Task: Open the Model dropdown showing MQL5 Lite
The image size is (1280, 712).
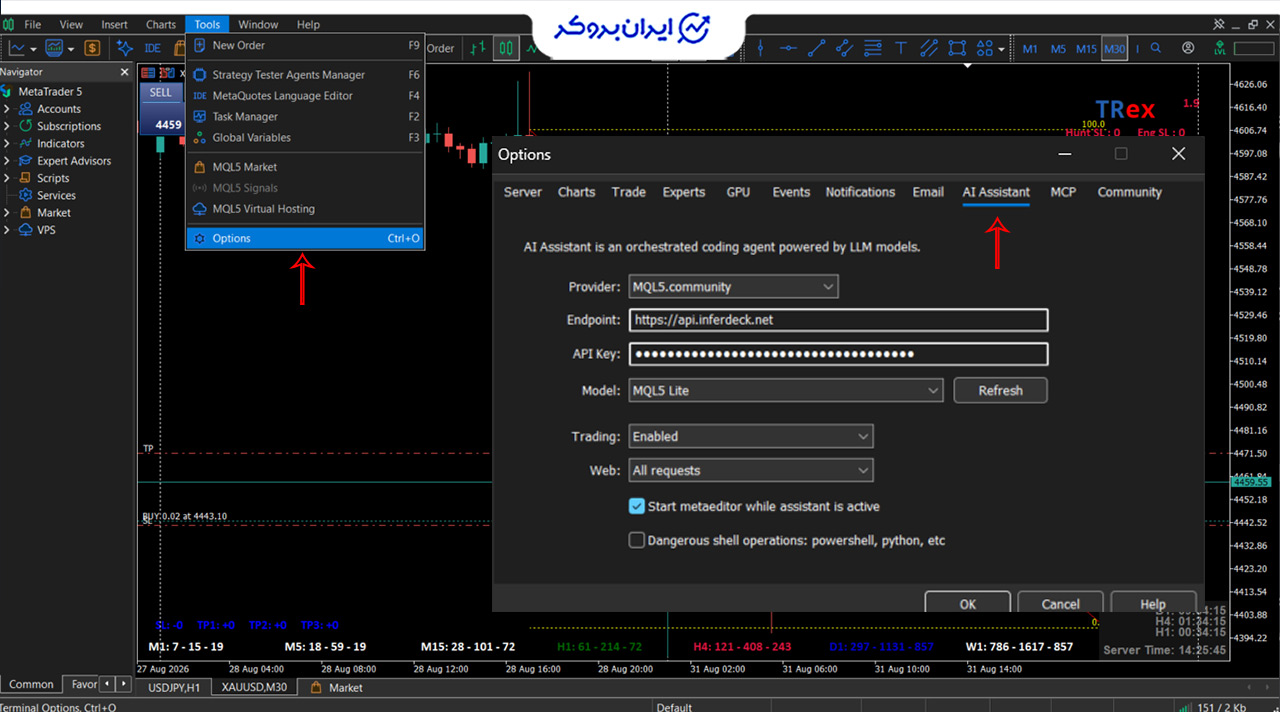Action: tap(785, 390)
